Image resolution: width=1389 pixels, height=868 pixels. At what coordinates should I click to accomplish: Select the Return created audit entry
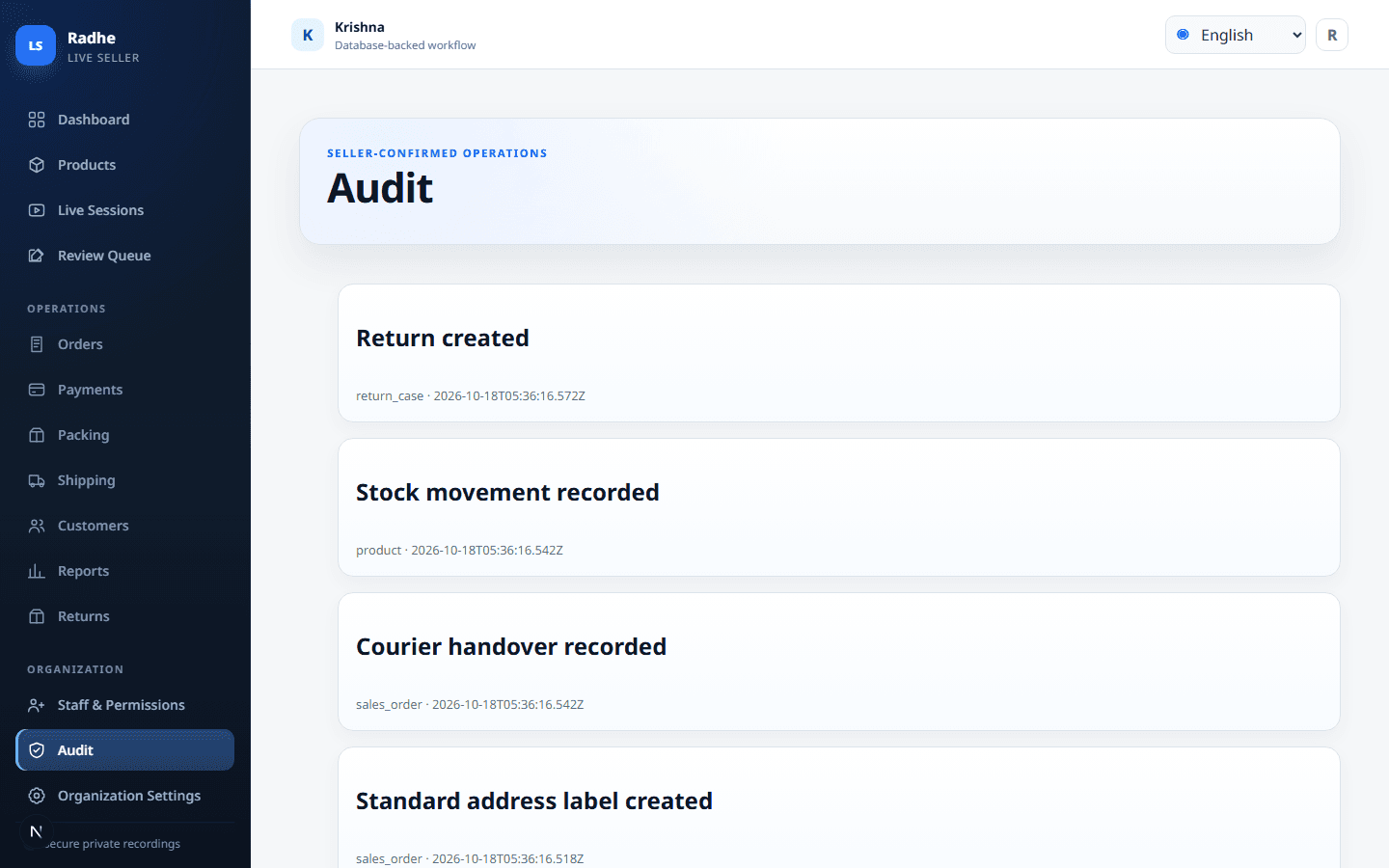tap(839, 353)
